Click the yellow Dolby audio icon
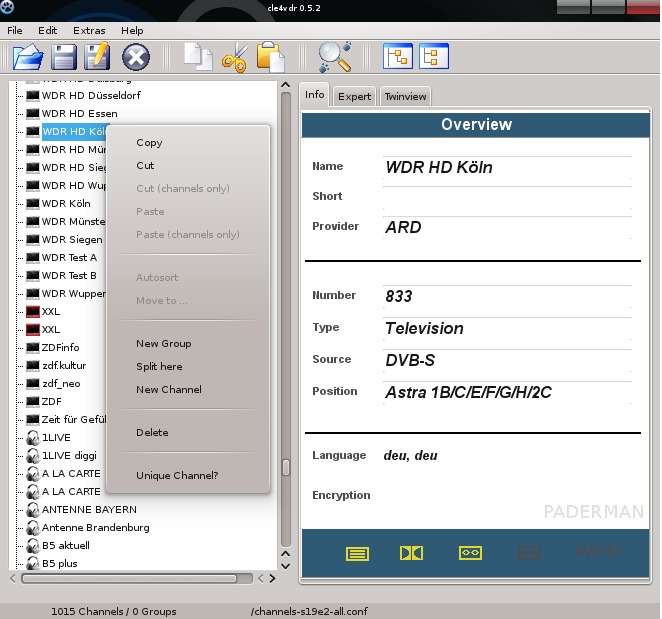The image size is (662, 619). (411, 552)
